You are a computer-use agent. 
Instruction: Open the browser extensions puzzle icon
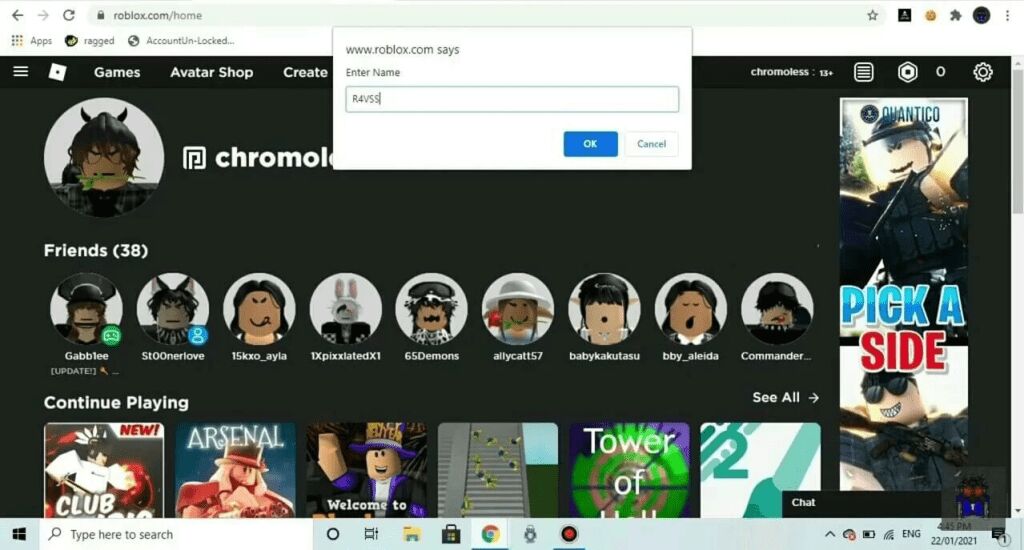click(x=956, y=15)
